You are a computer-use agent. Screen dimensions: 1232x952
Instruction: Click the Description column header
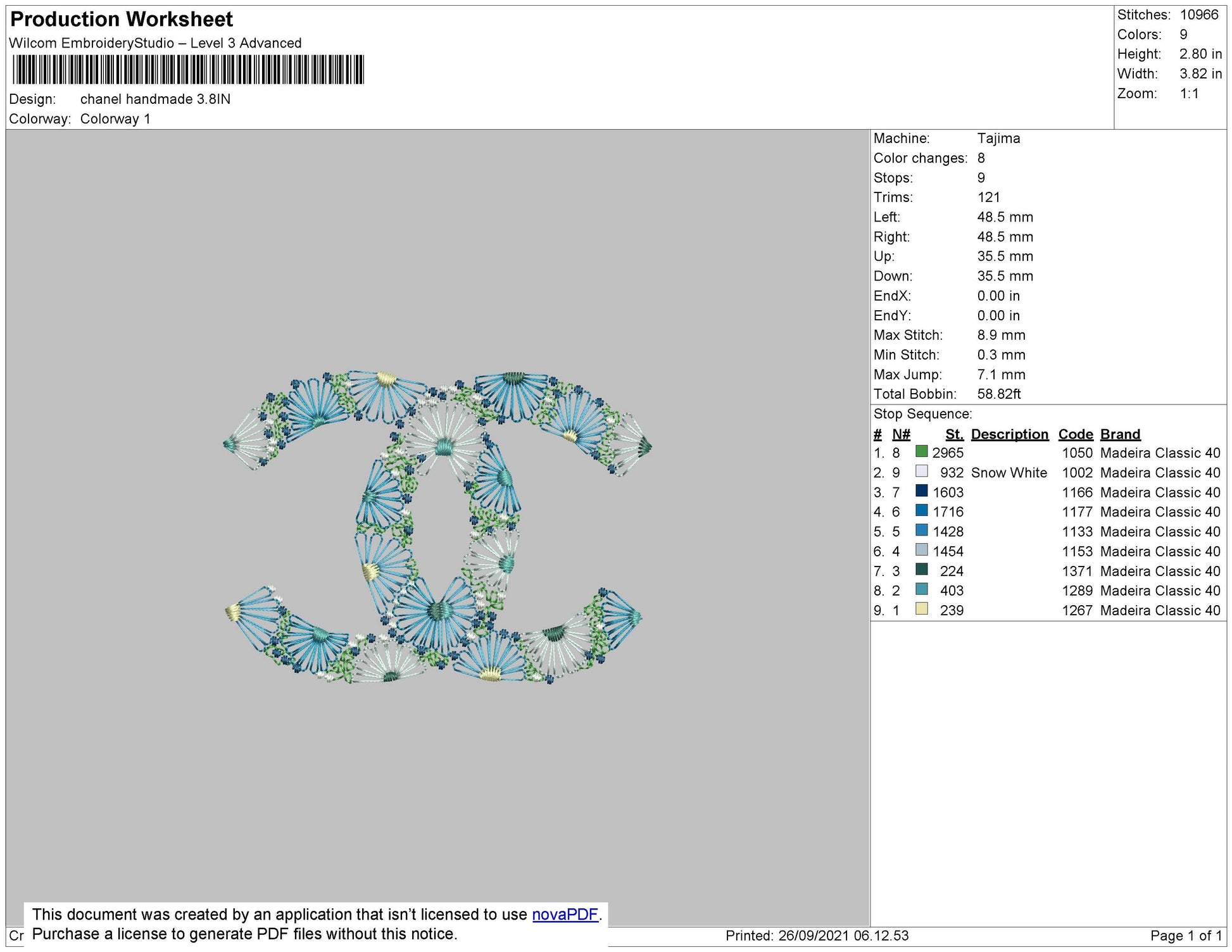point(1010,434)
